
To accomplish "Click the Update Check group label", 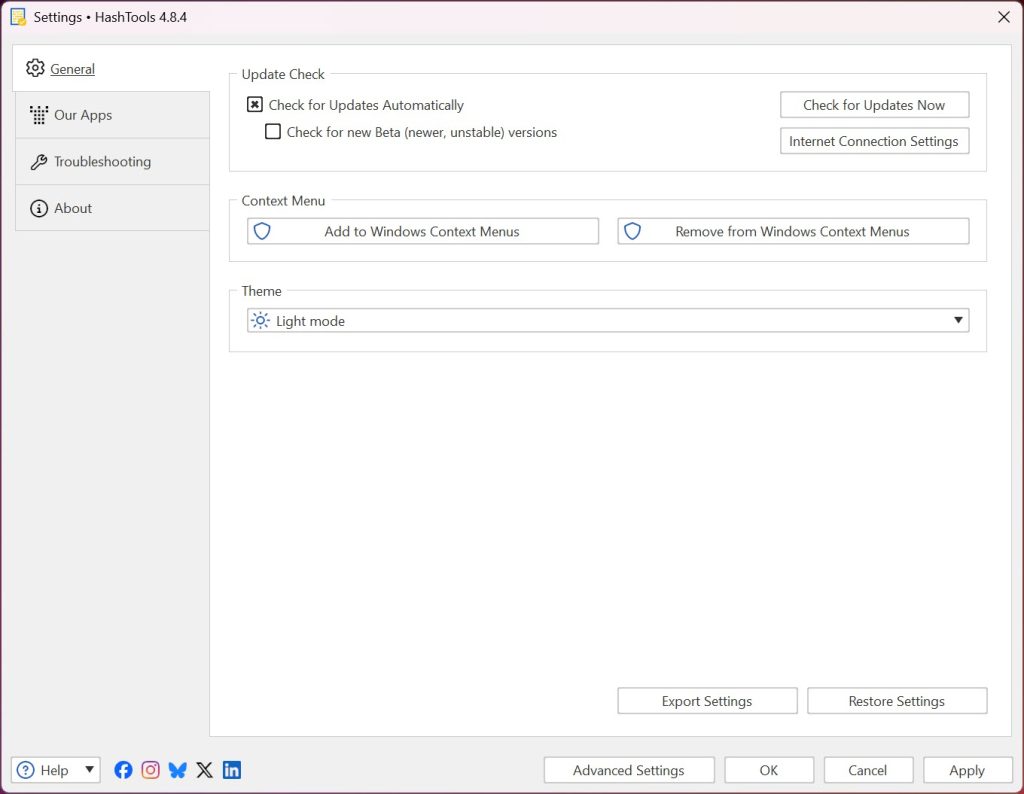I will (x=283, y=74).
